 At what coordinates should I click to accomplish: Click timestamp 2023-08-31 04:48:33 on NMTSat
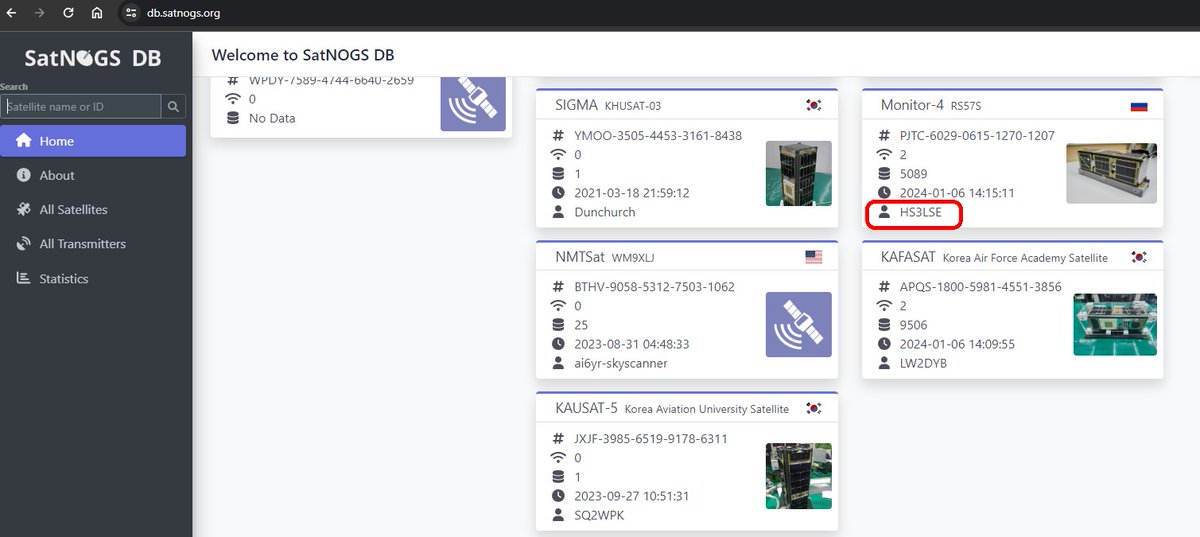click(x=632, y=345)
